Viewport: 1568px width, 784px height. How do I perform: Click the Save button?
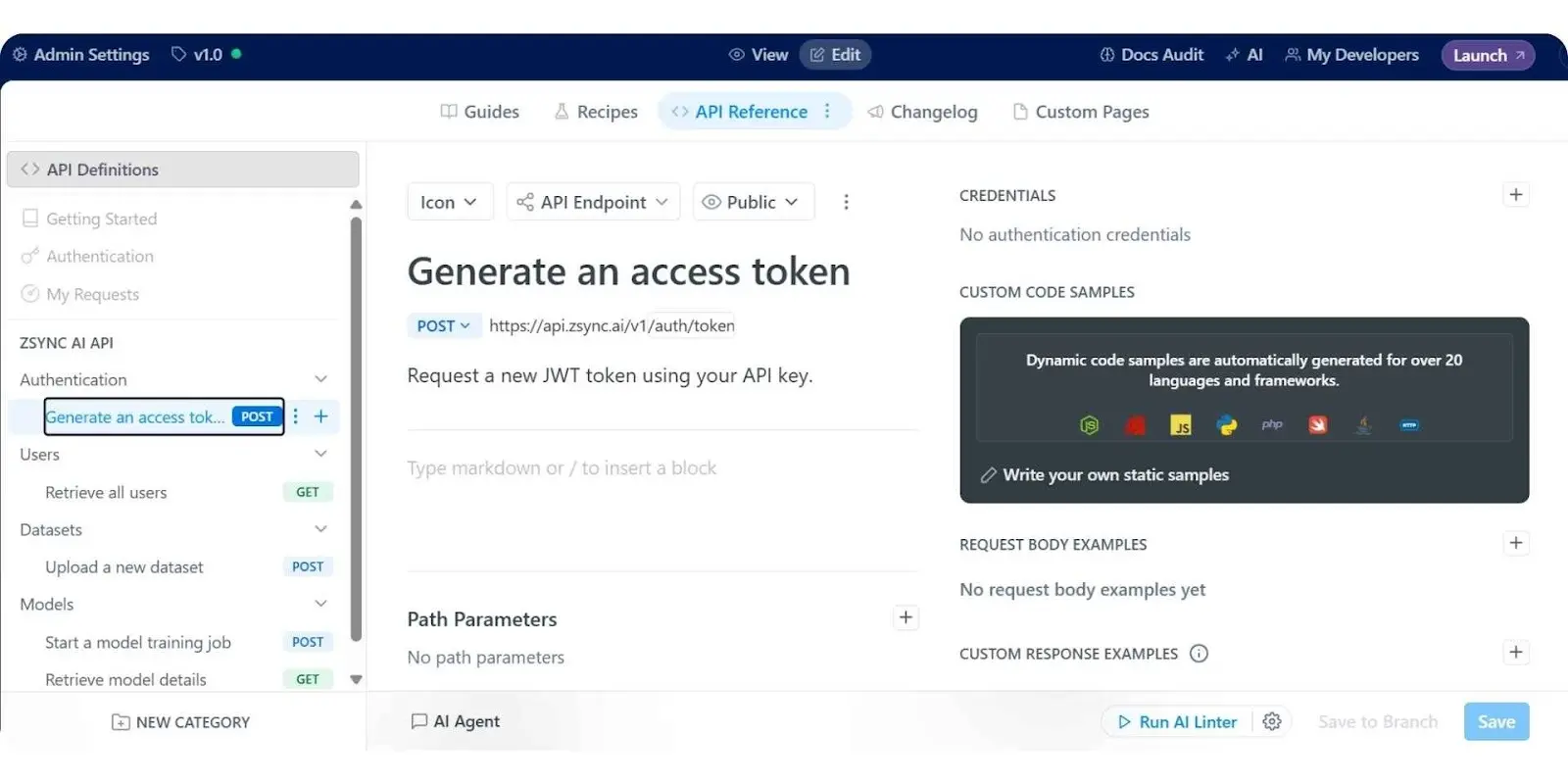coord(1496,722)
